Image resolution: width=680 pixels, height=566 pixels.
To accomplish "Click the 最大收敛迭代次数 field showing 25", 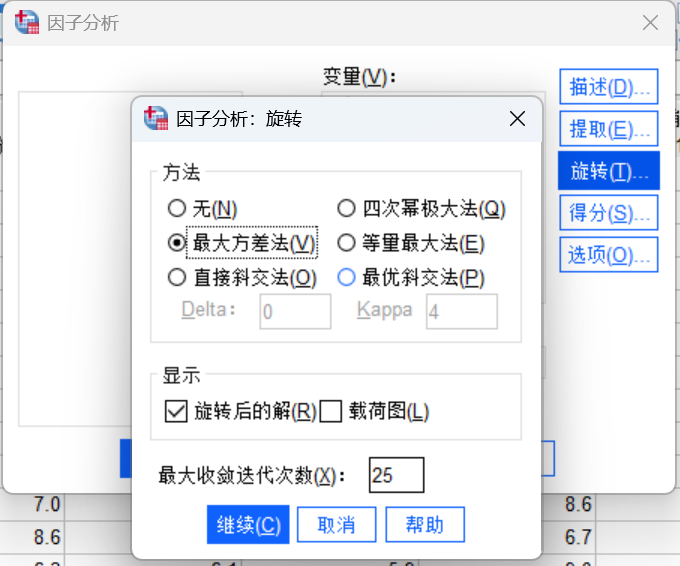I will click(396, 475).
